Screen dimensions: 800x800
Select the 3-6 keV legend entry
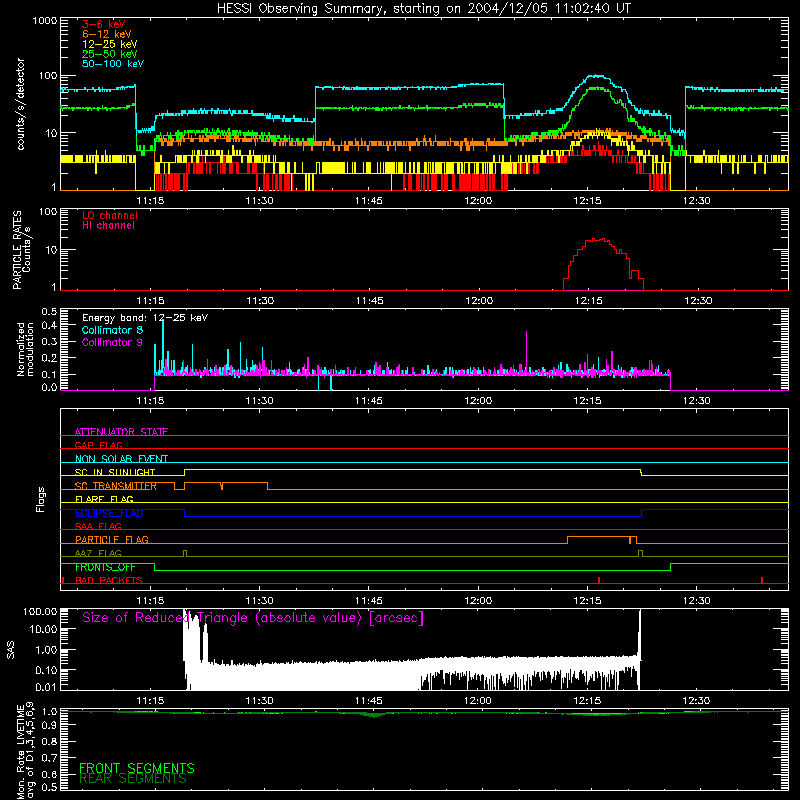click(x=104, y=24)
